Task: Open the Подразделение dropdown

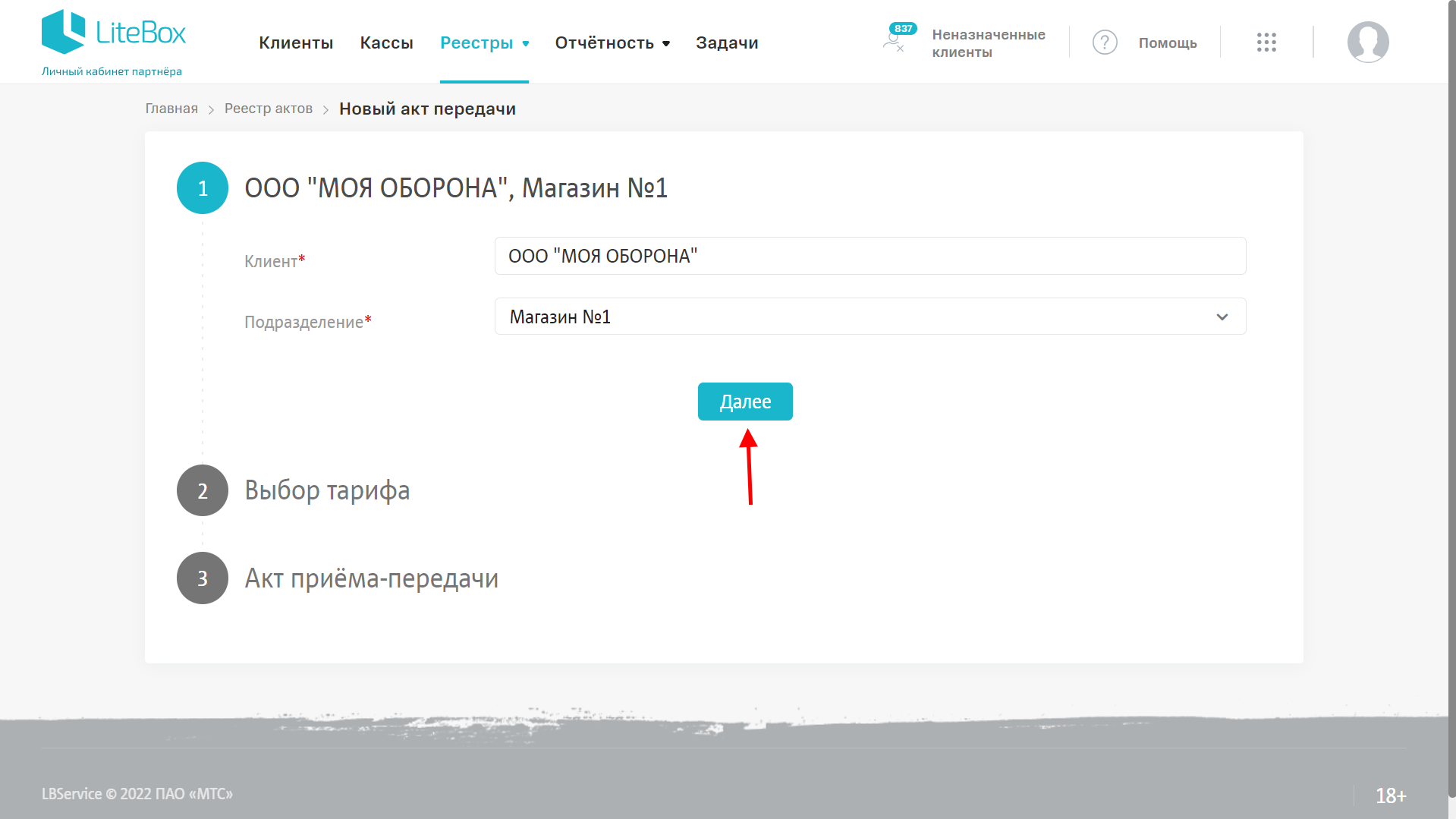Action: (870, 317)
